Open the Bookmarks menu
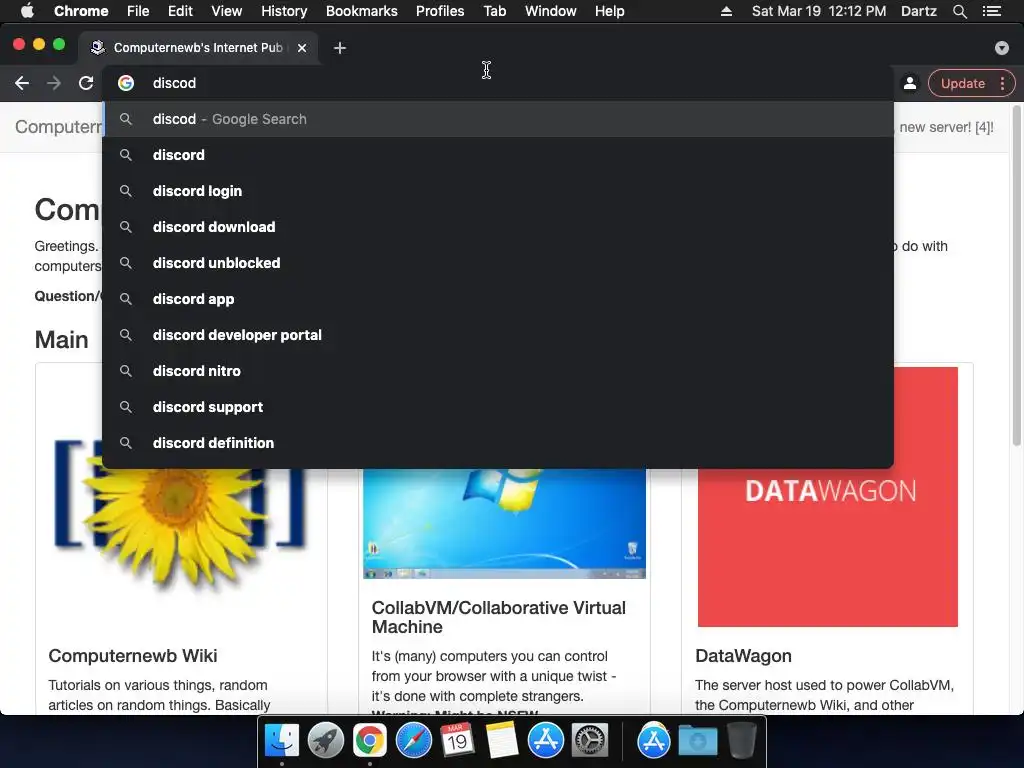The width and height of the screenshot is (1024, 768). coord(361,11)
